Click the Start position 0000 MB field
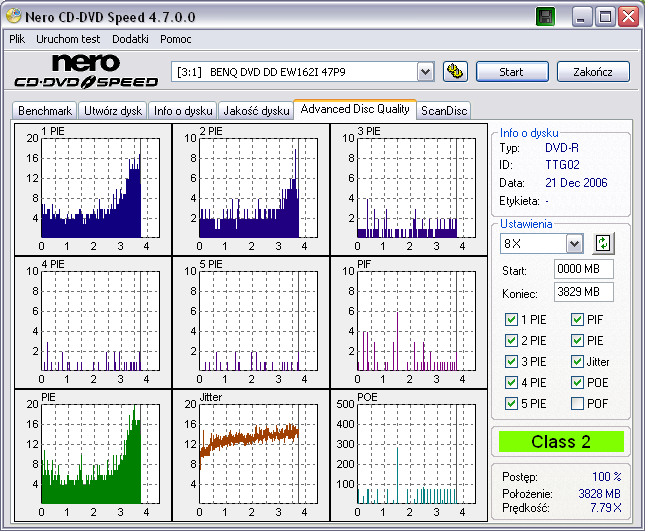 tap(584, 269)
